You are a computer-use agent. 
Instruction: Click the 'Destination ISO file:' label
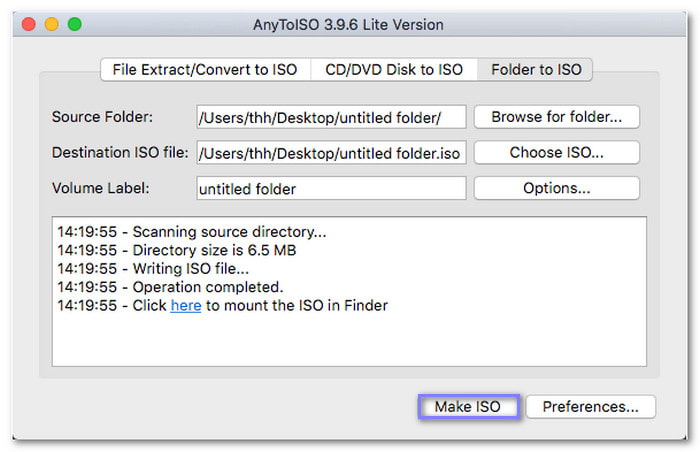click(120, 153)
